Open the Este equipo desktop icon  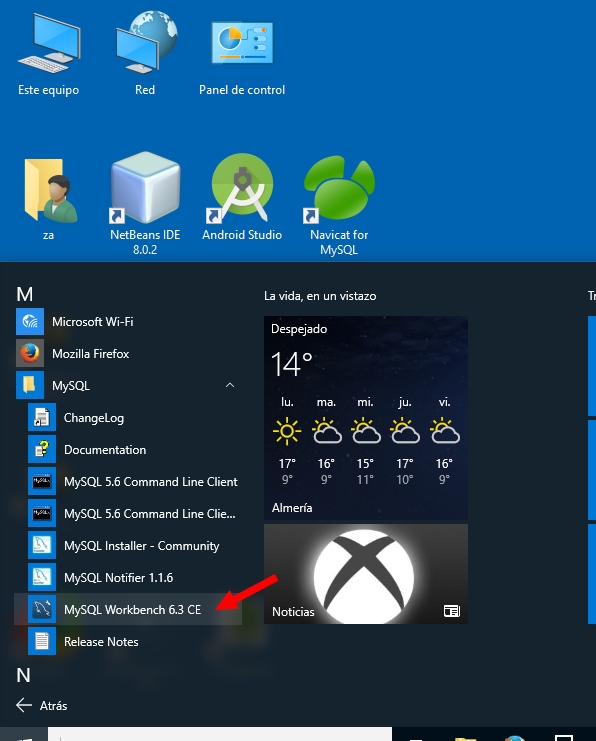(x=49, y=53)
